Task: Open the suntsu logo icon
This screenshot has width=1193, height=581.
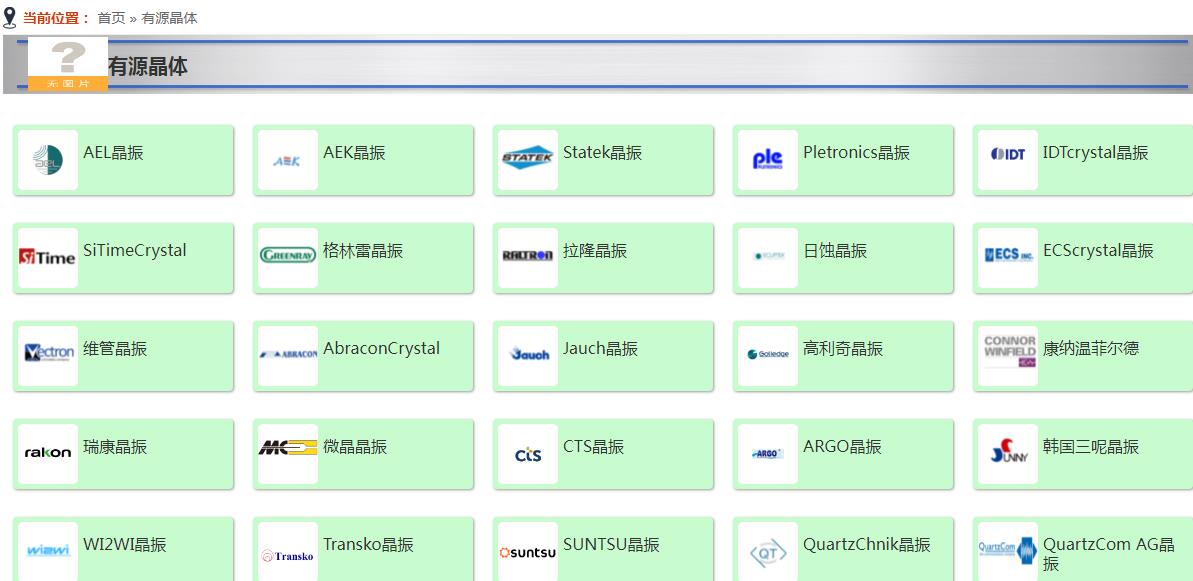Action: [527, 551]
